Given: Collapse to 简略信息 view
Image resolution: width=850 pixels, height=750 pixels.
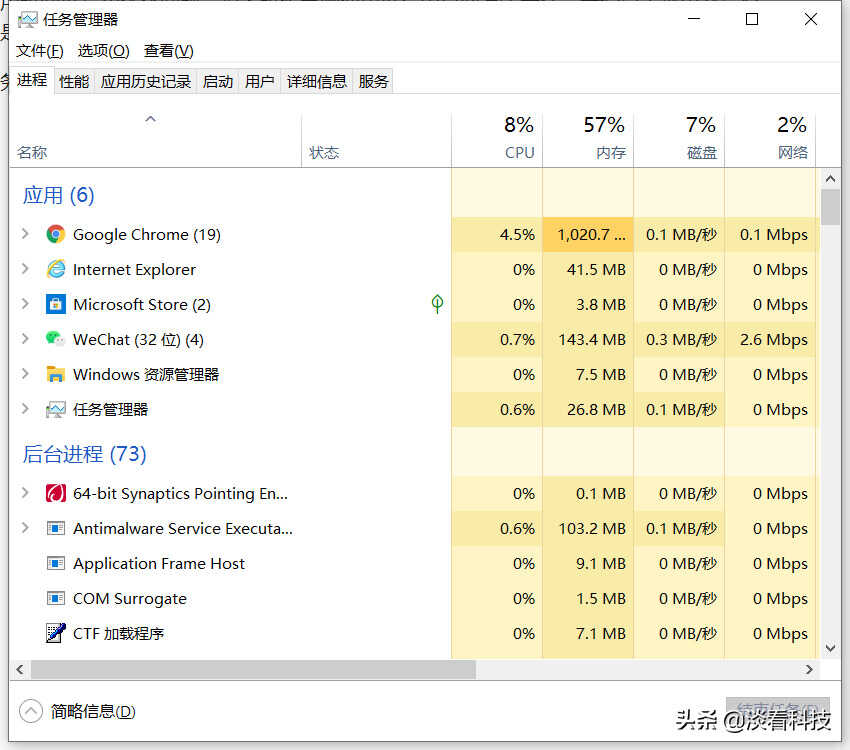Looking at the screenshot, I should 78,712.
